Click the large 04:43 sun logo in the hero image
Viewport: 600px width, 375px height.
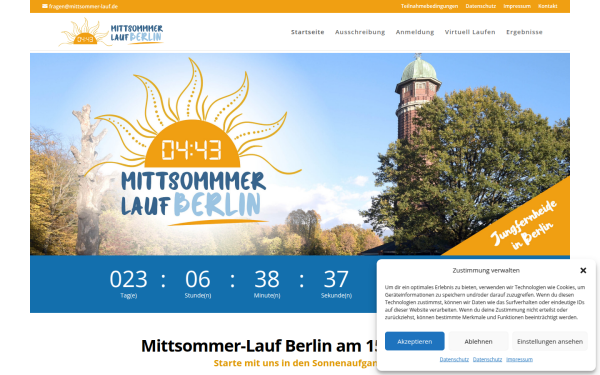click(x=193, y=142)
